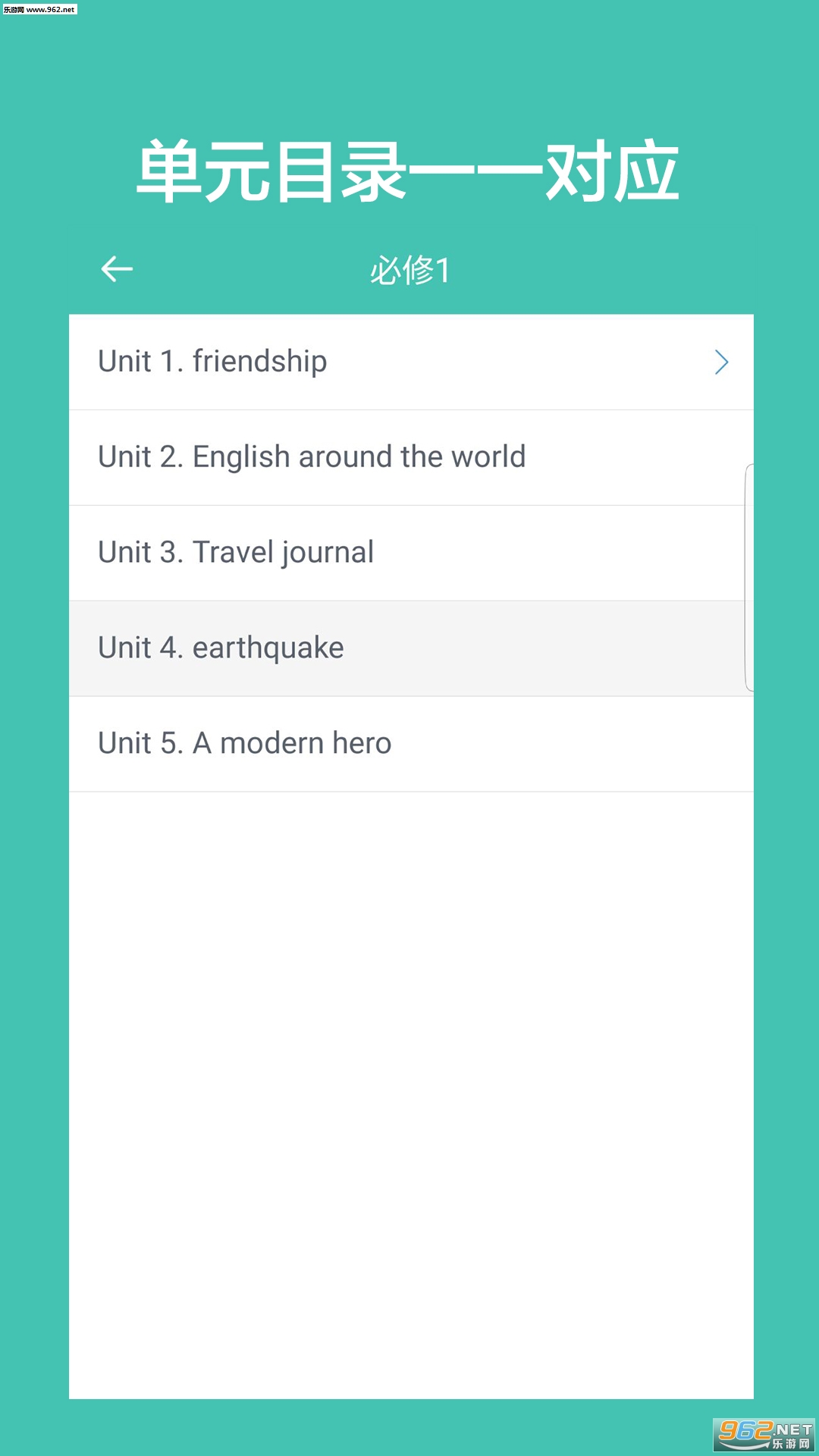819x1456 pixels.
Task: Click "NET" text in the corner logo
Action: tap(793, 1429)
